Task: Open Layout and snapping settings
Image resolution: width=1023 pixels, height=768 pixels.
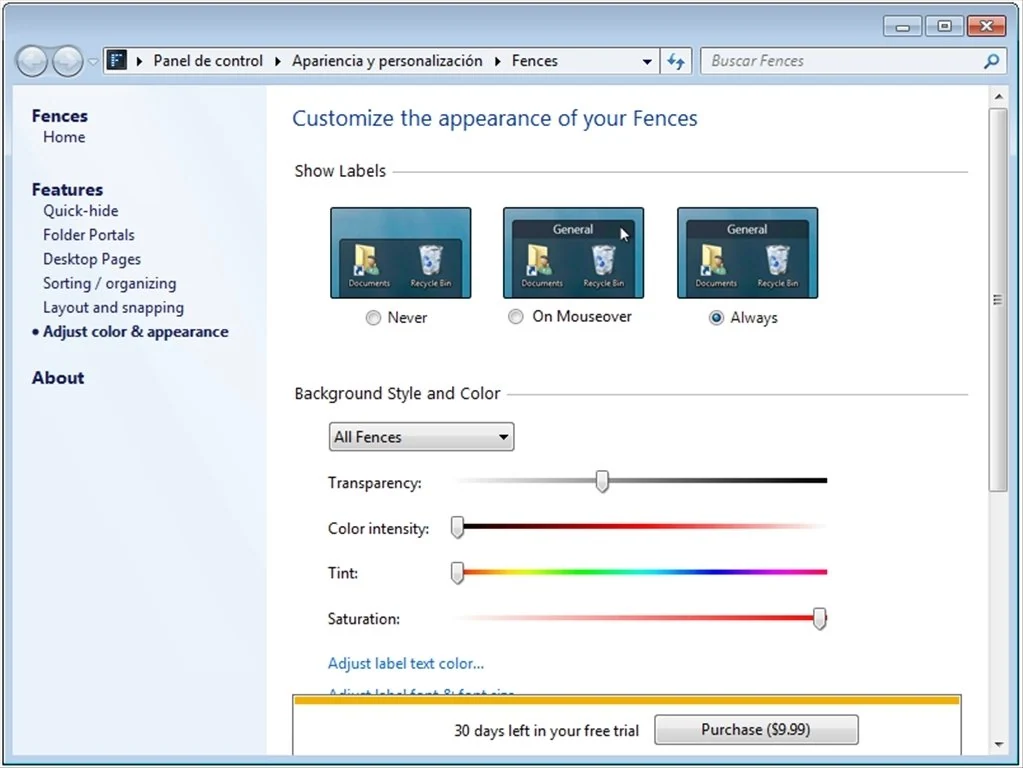Action: coord(114,307)
